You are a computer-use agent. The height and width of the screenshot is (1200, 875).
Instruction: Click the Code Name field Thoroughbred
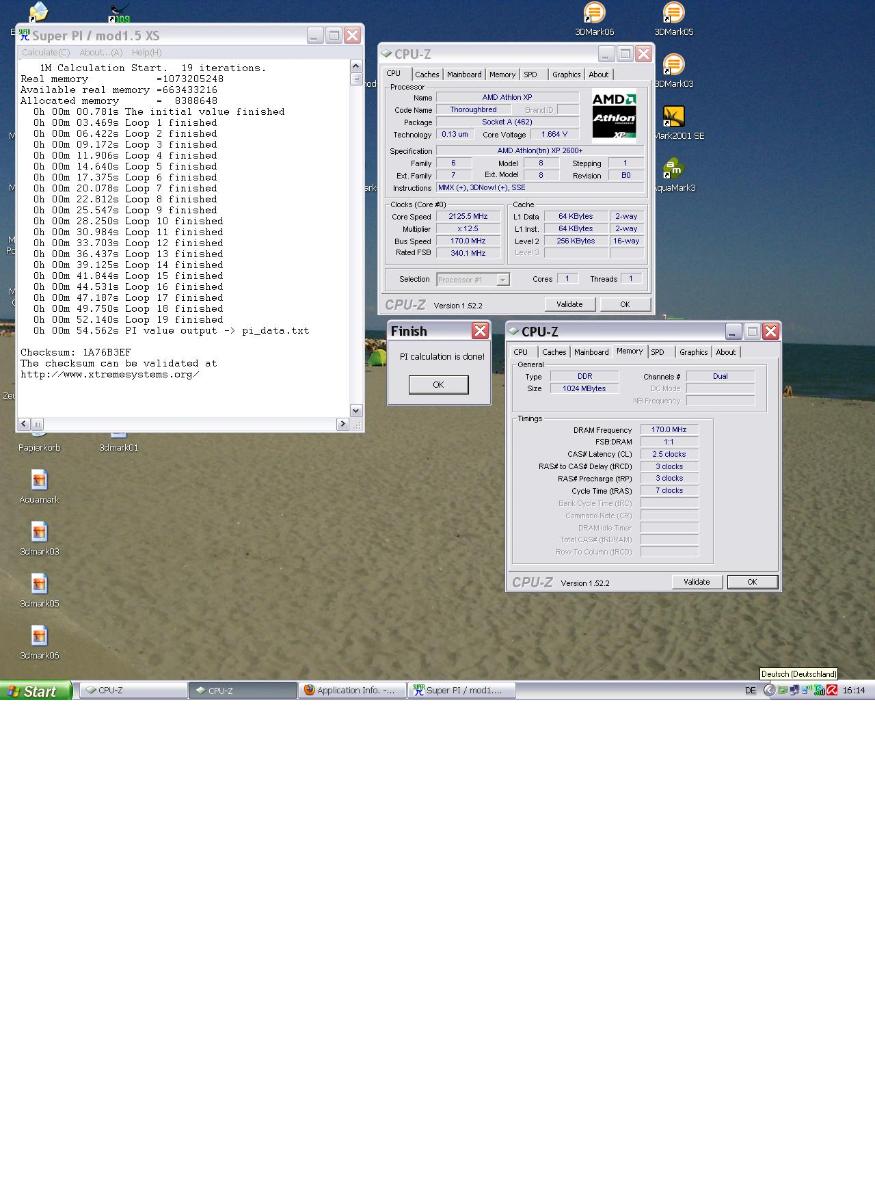coord(473,110)
